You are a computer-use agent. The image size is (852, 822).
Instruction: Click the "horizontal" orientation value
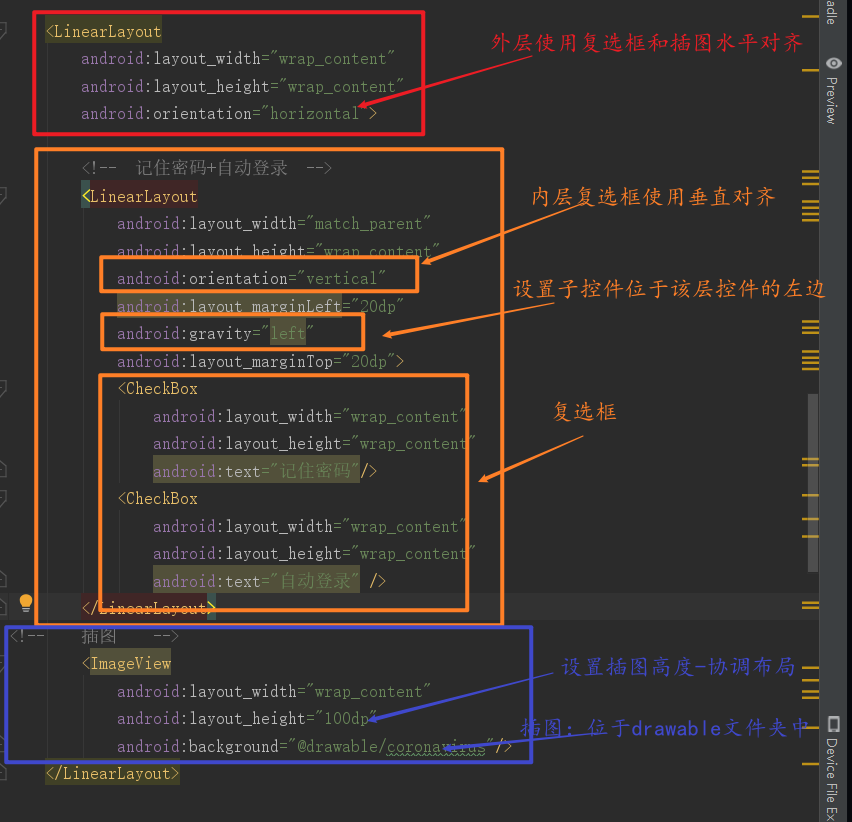click(x=315, y=114)
